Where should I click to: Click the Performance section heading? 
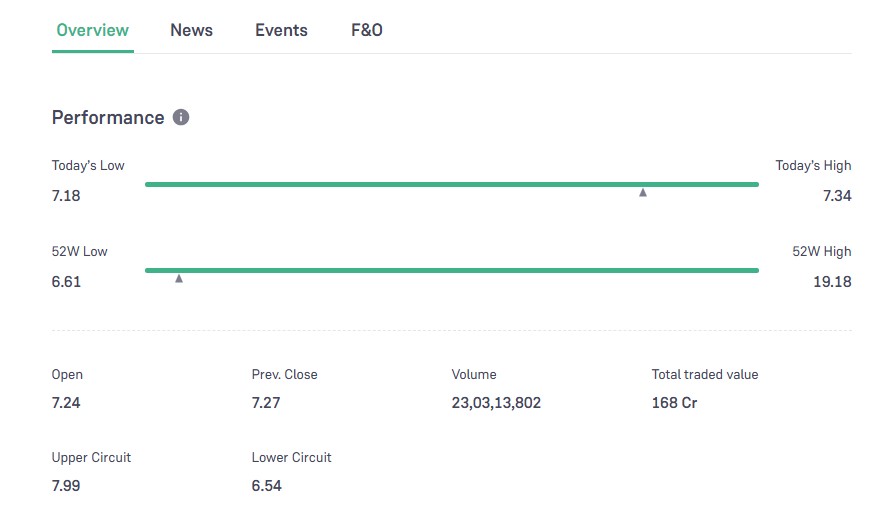click(x=108, y=117)
